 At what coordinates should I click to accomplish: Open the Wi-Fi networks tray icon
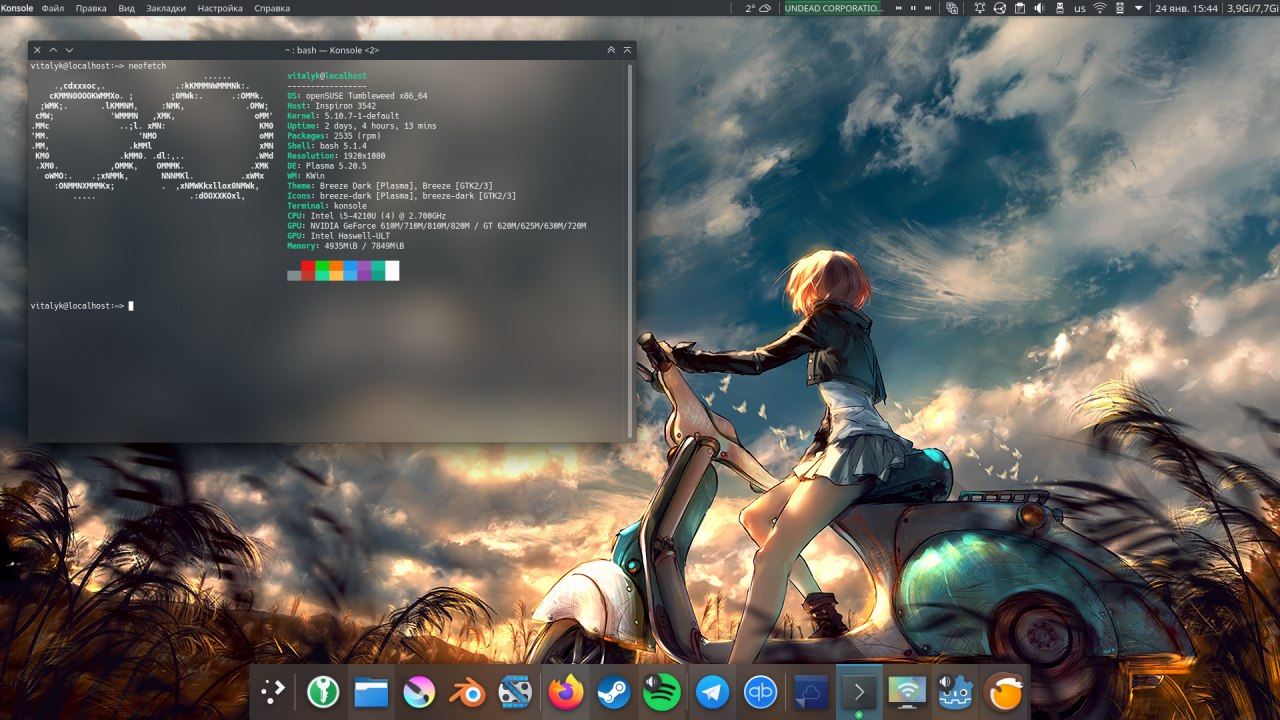[1100, 8]
